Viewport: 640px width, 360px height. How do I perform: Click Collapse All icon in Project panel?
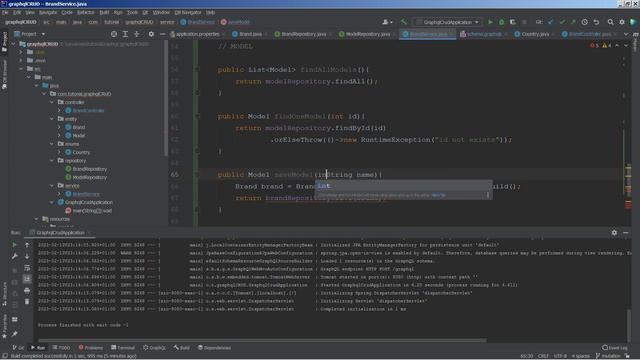coord(137,34)
